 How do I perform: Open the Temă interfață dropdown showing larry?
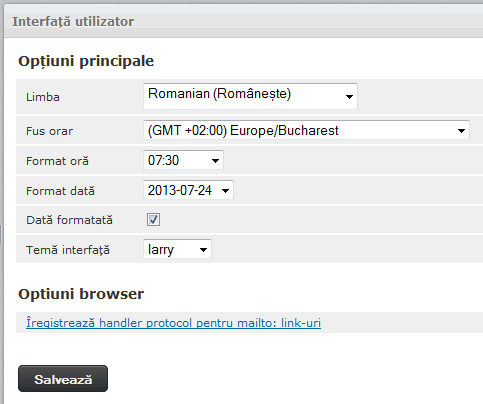click(x=177, y=249)
